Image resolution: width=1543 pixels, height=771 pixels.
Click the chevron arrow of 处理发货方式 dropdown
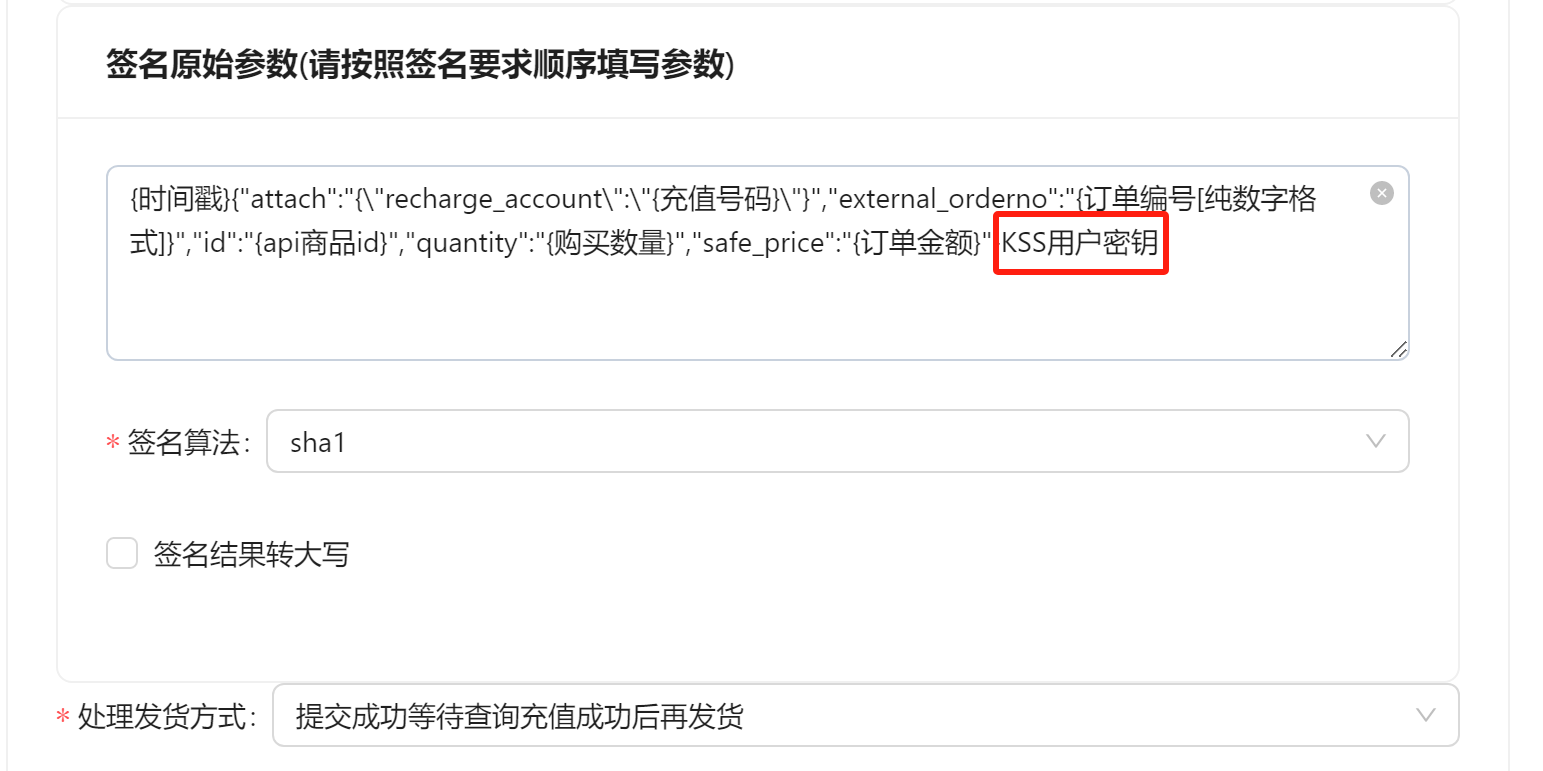pyautogui.click(x=1426, y=715)
